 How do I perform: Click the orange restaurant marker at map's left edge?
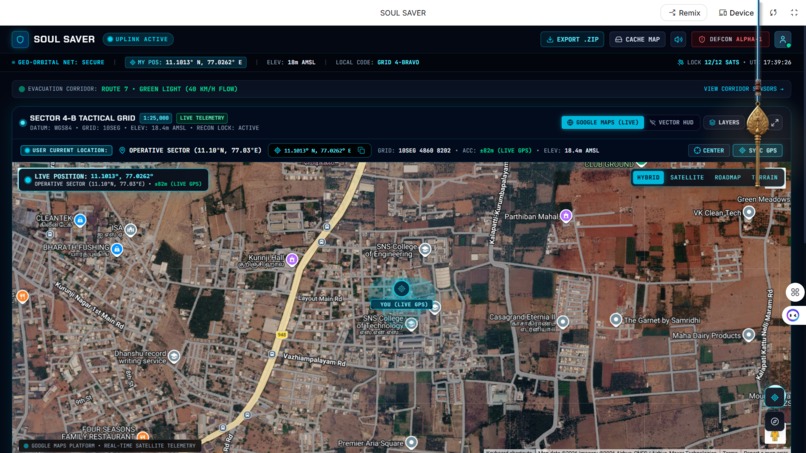(22, 296)
